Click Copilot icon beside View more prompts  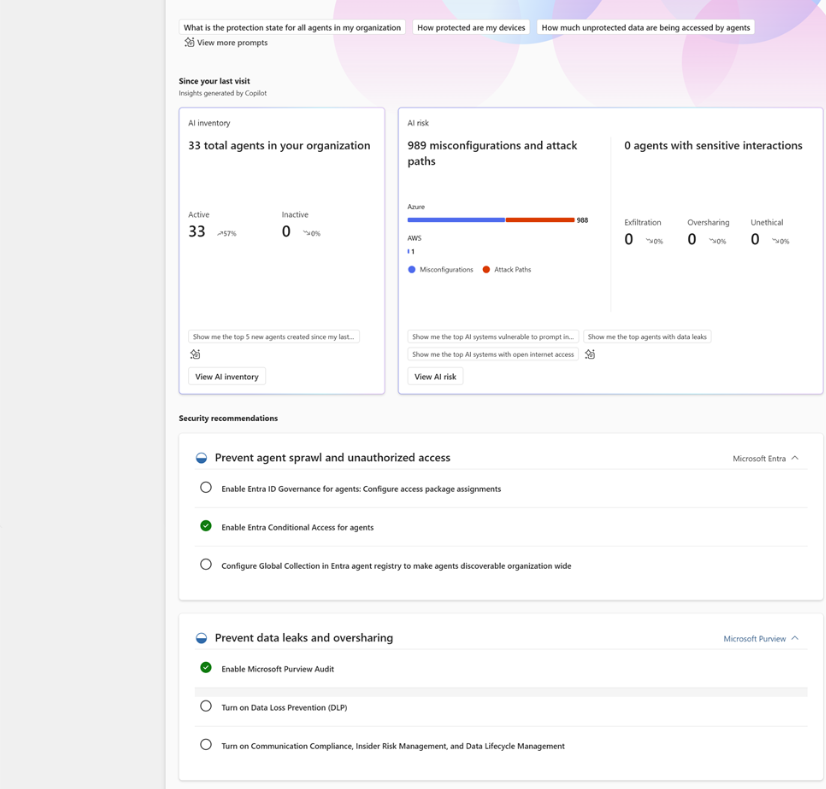(x=189, y=42)
